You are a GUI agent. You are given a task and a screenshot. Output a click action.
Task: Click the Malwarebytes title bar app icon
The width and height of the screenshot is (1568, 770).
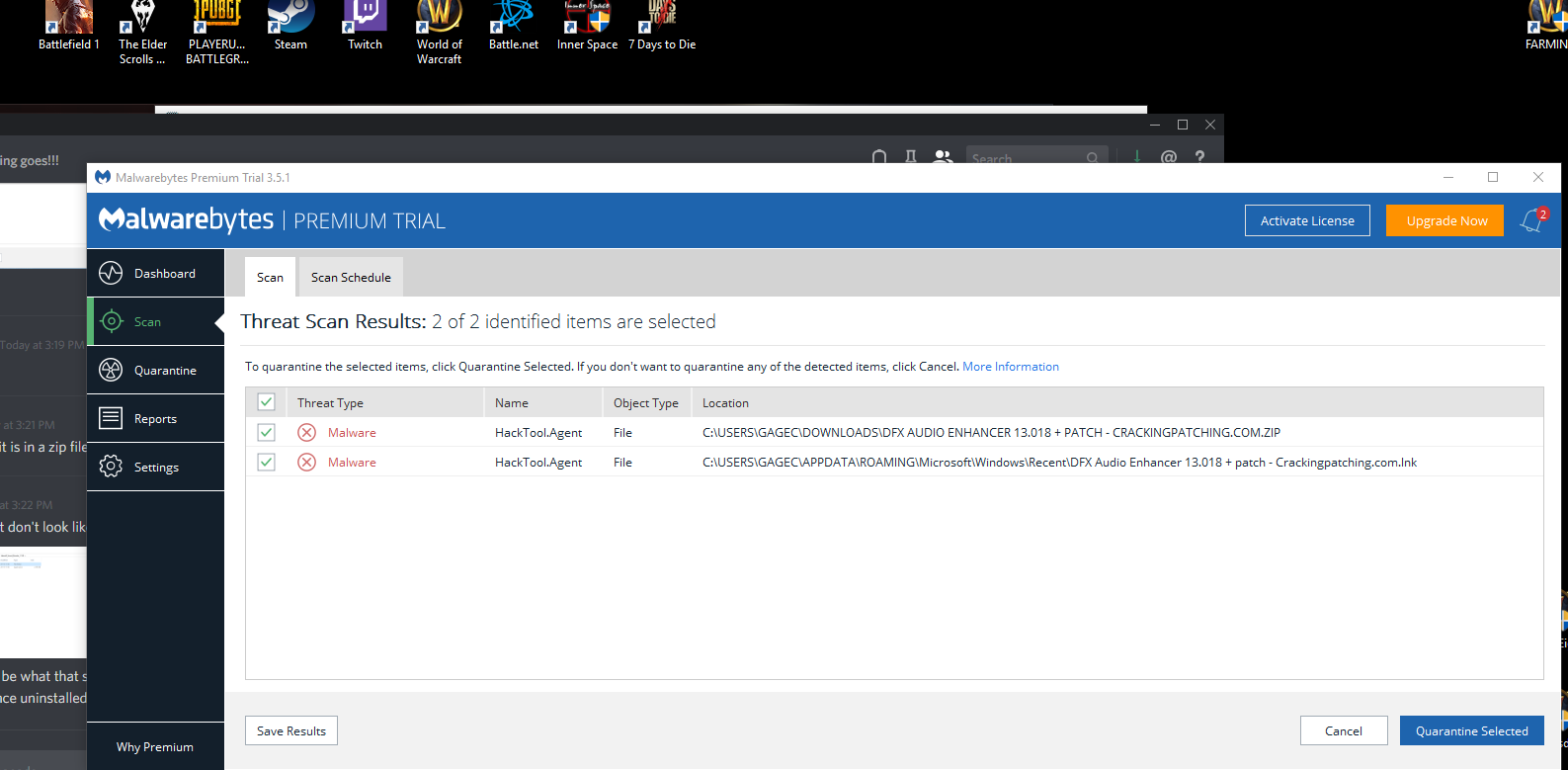(103, 177)
